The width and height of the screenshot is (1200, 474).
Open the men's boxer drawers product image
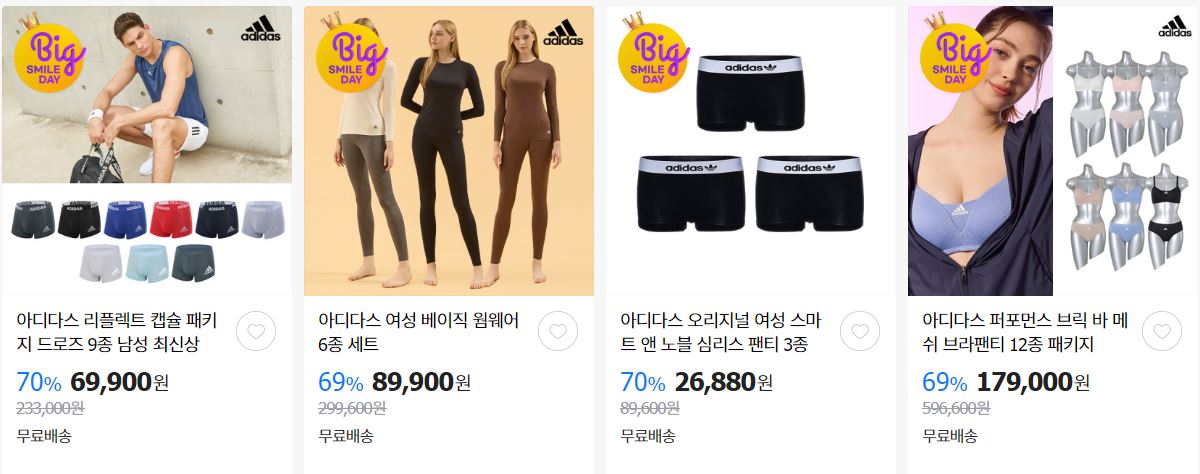pyautogui.click(x=147, y=151)
